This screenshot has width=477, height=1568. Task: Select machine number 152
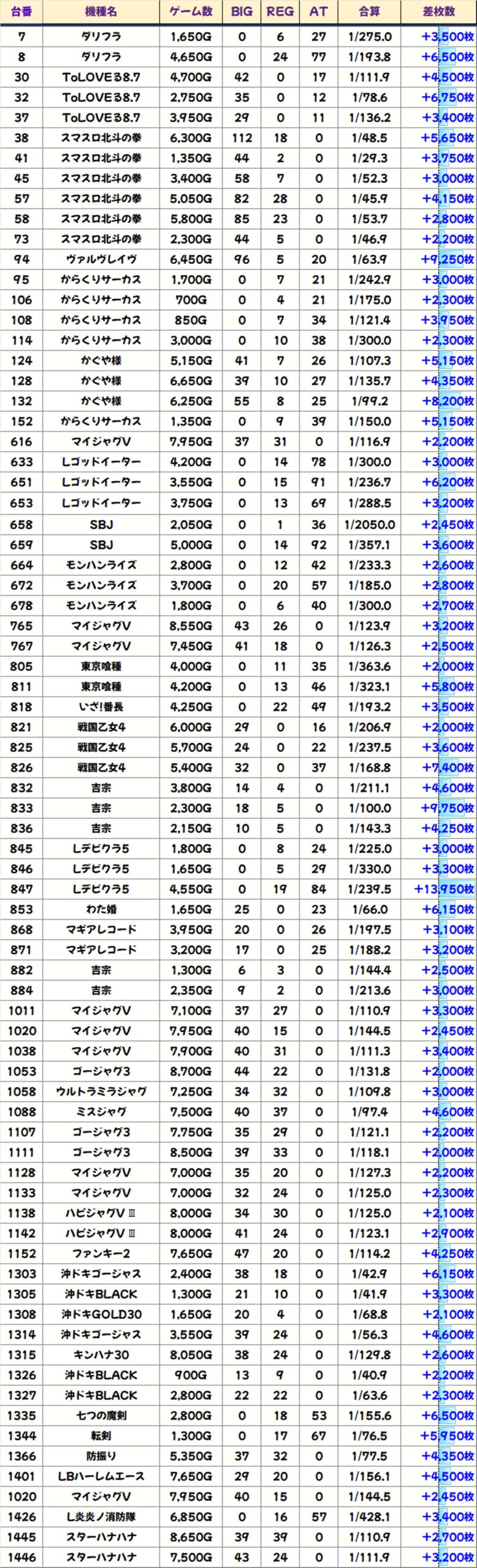click(21, 421)
